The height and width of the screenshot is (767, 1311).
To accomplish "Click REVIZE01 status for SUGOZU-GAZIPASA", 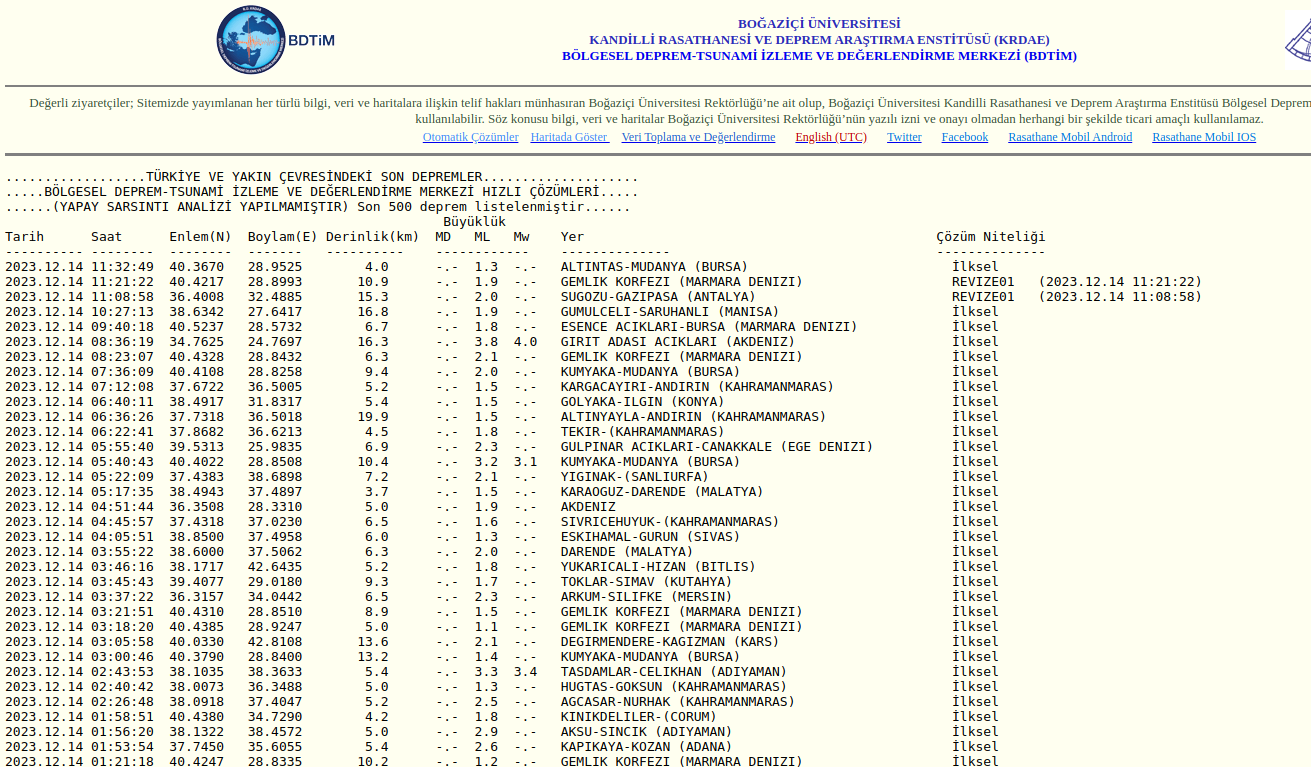I will tap(982, 297).
